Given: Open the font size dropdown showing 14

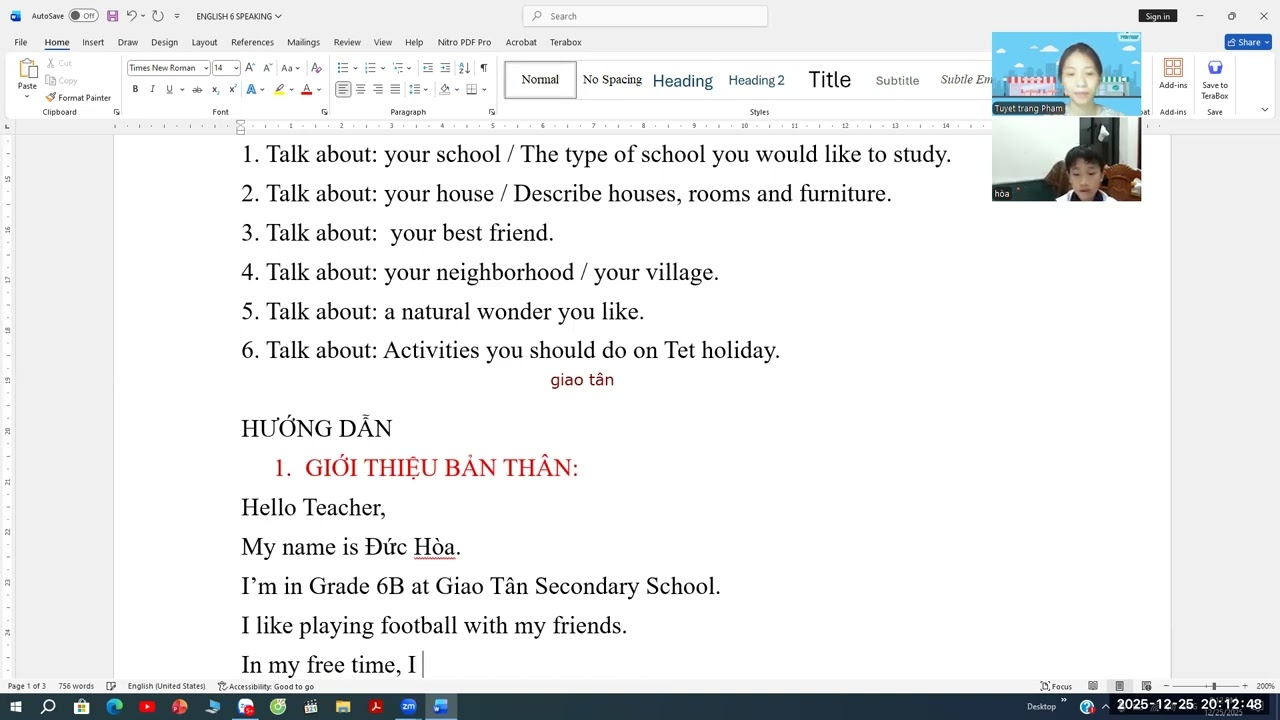Looking at the screenshot, I should 236,68.
